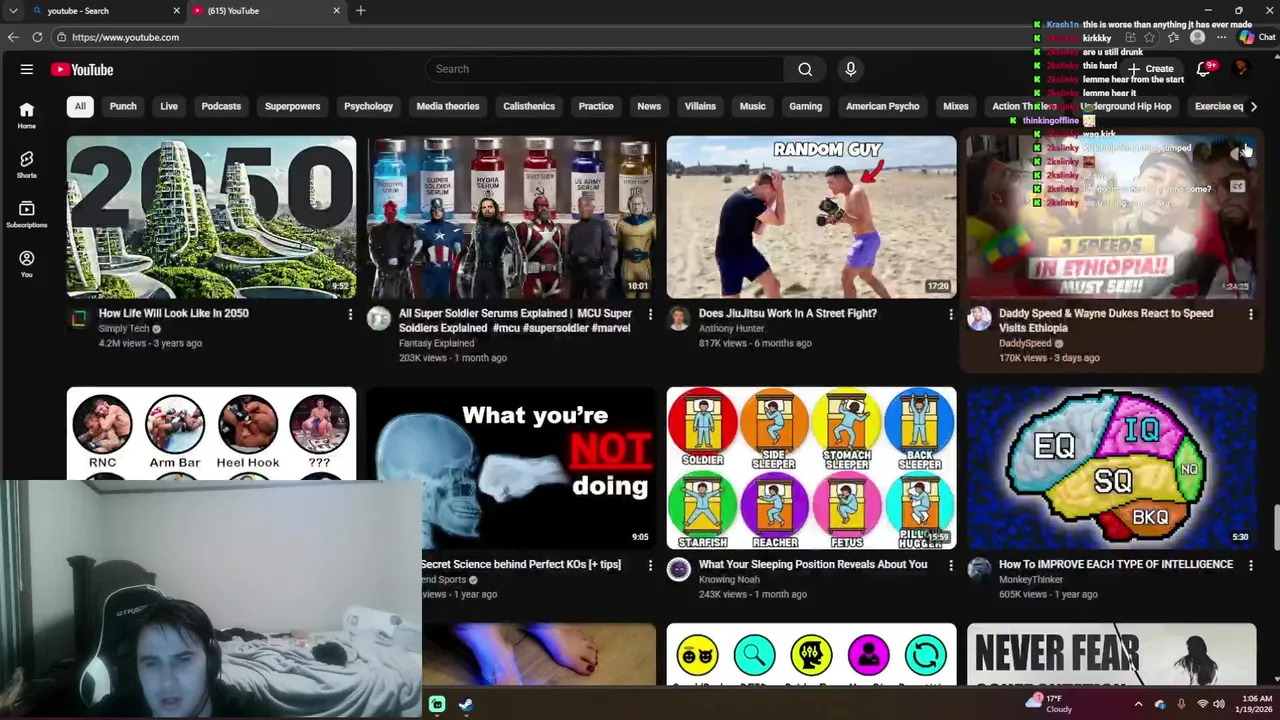The image size is (1280, 720).
Task: Play the Super Soldier Serums thumbnail
Action: [x=511, y=217]
